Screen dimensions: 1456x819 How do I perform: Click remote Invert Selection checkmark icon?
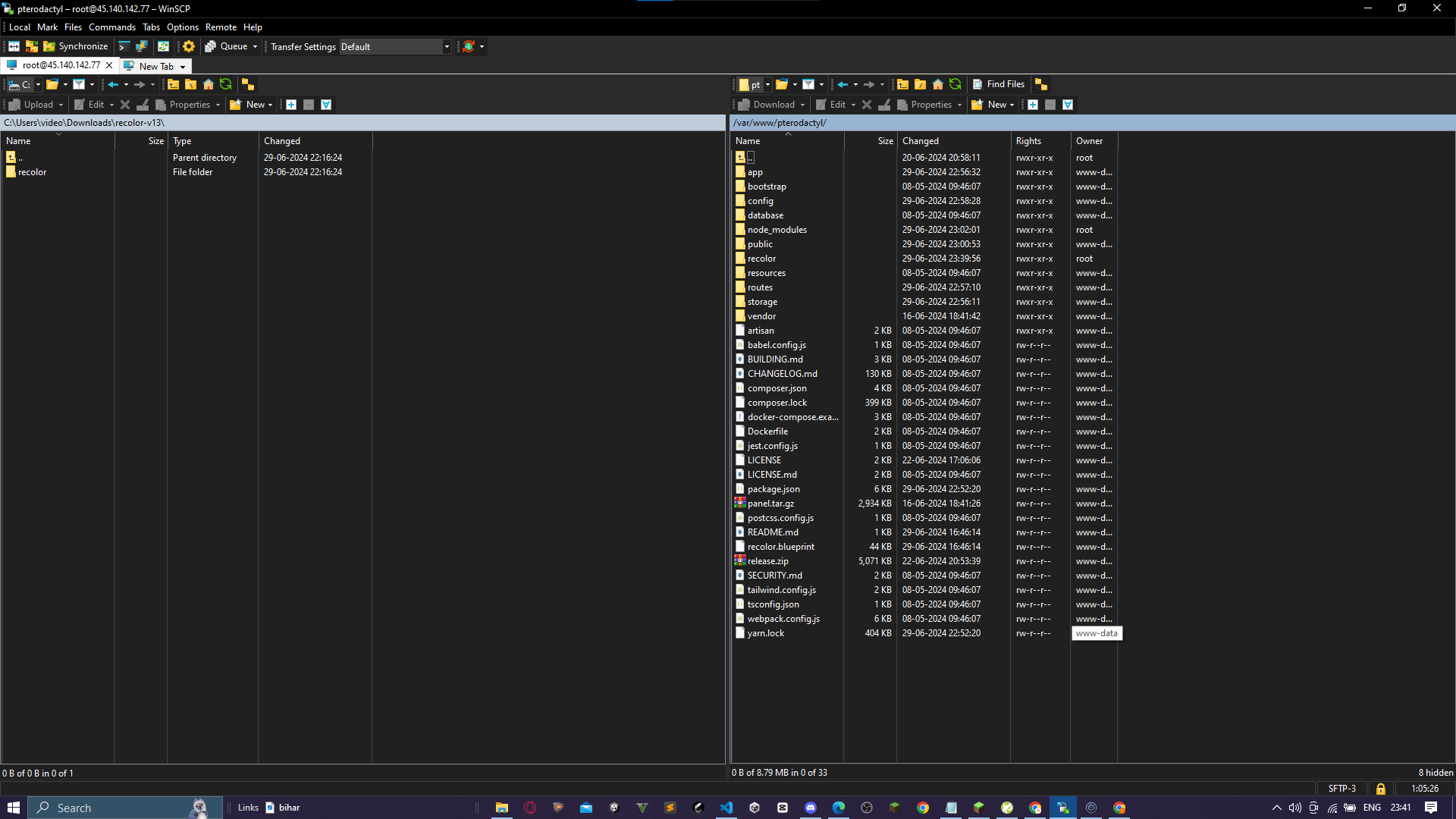click(x=1068, y=105)
